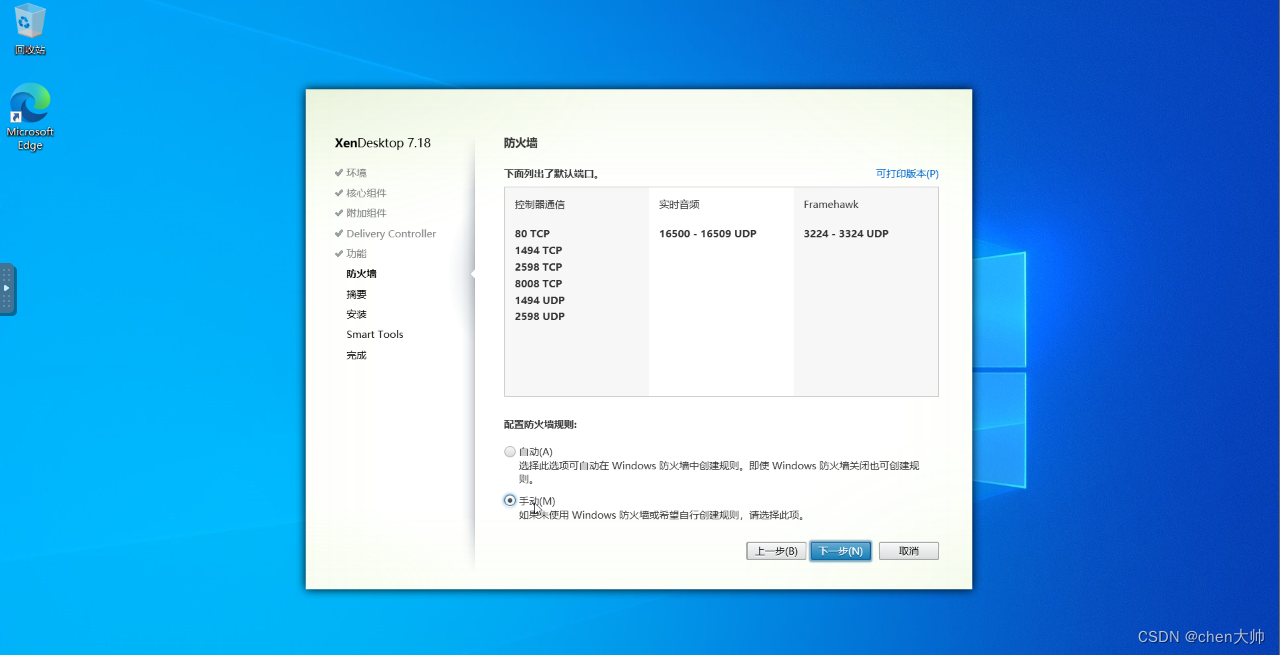Expand the side toolbar arrow handle

tap(7, 288)
